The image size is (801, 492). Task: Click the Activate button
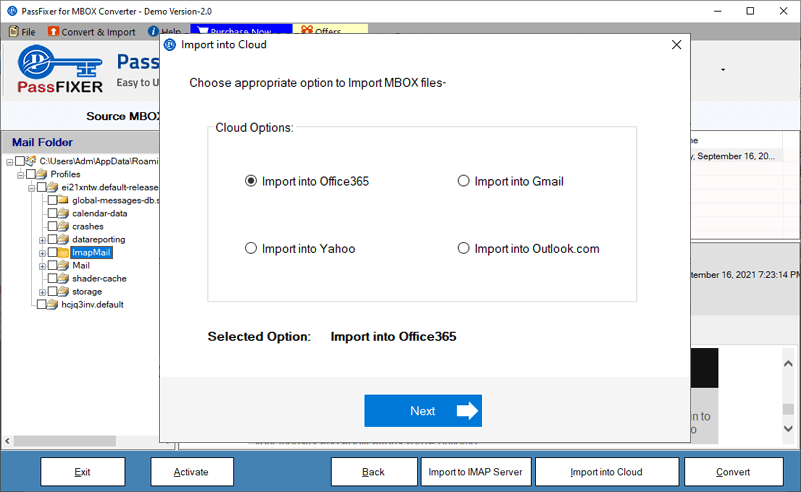tap(192, 472)
